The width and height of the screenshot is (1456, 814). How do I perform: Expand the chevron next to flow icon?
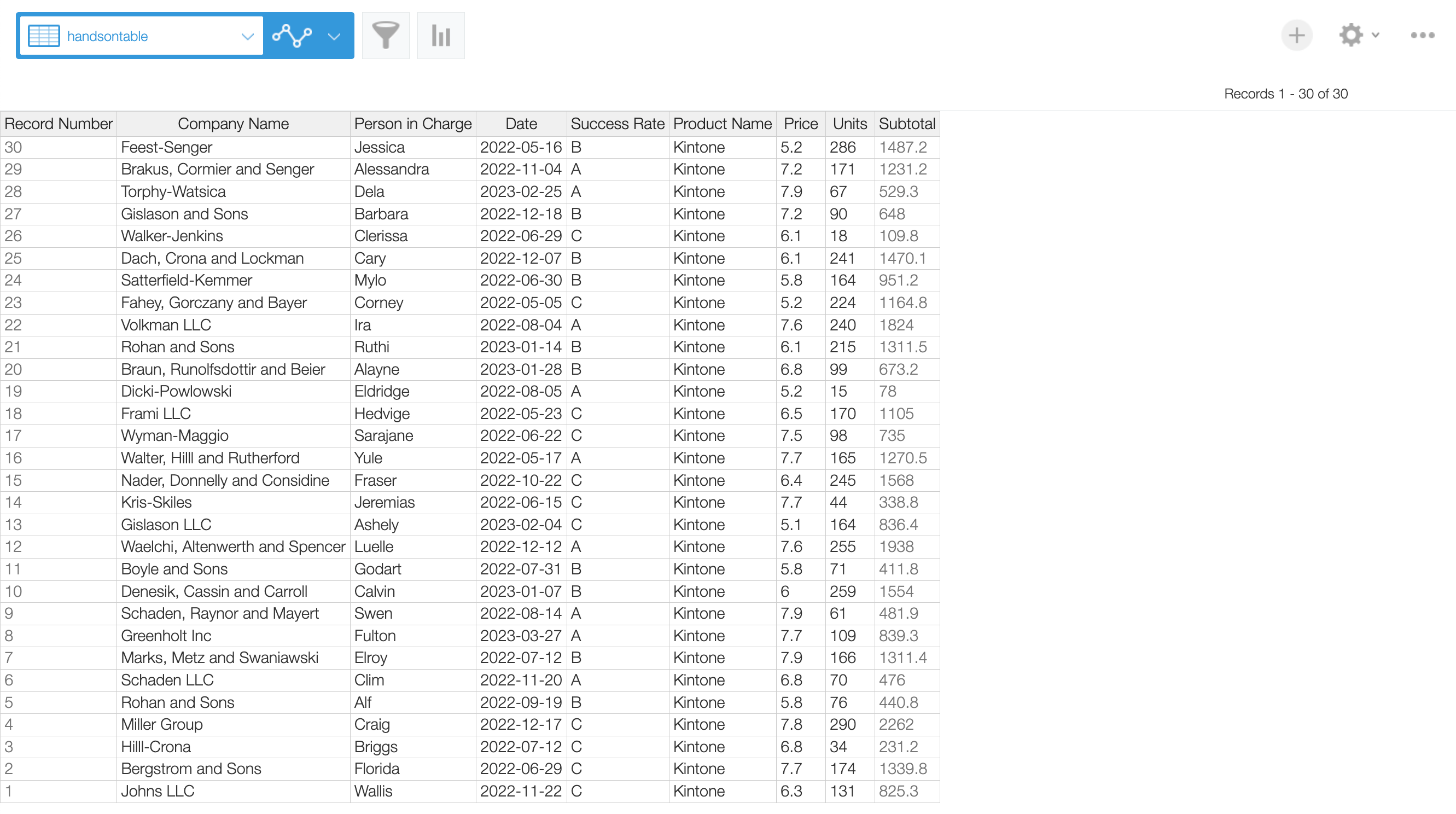tap(334, 36)
